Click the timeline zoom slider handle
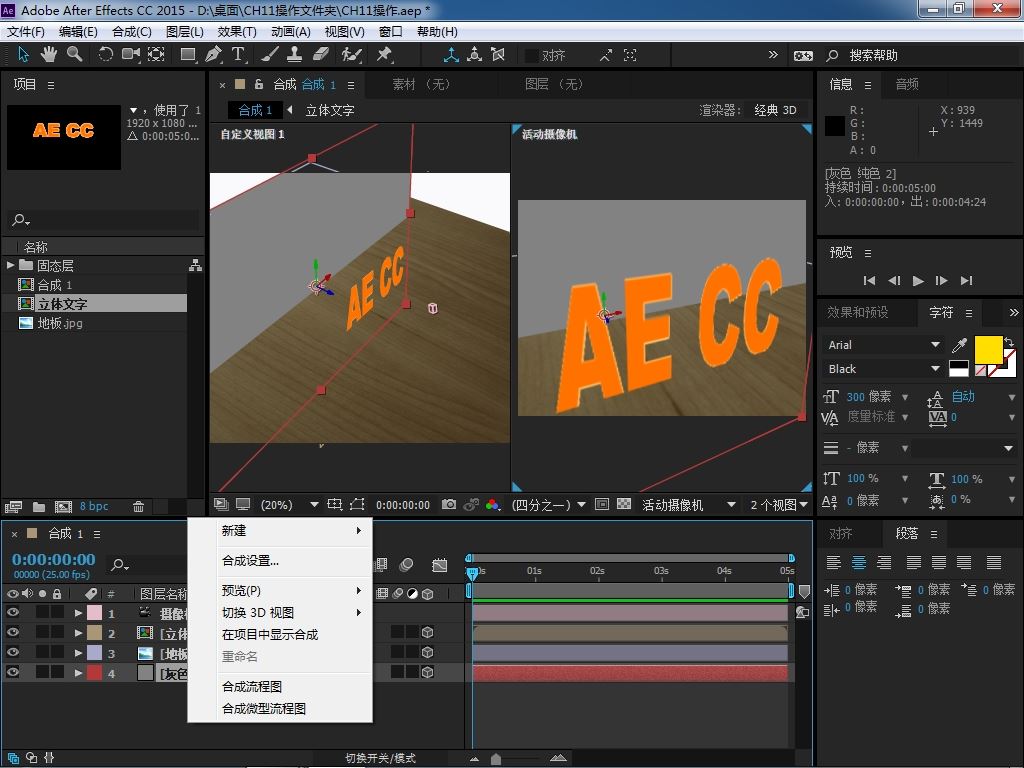The width and height of the screenshot is (1024, 768). pos(496,759)
